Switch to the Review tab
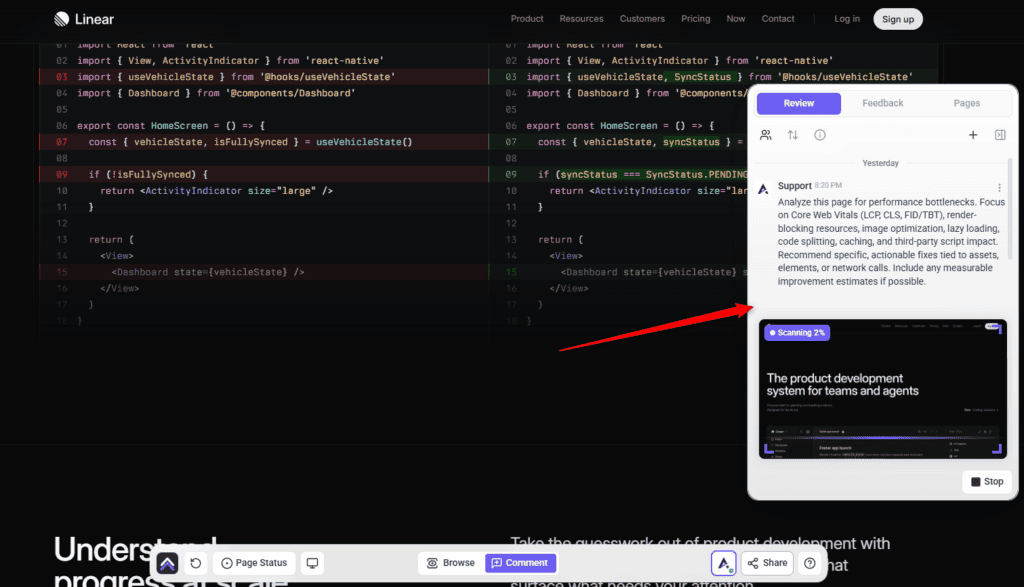Screen dimensions: 1024x587 tap(799, 103)
